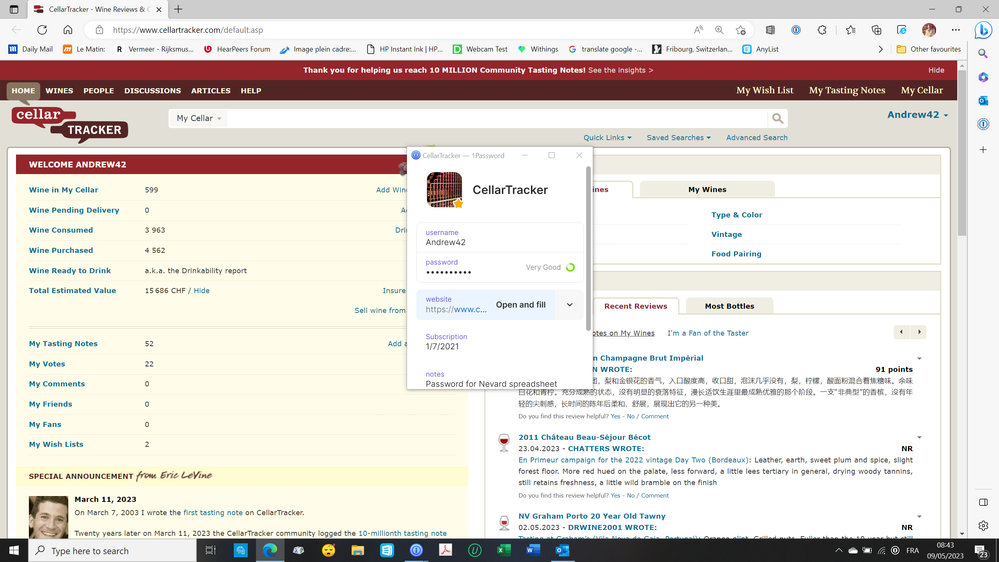This screenshot has width=999, height=562.
Task: Select the My Wines tab
Action: [707, 189]
